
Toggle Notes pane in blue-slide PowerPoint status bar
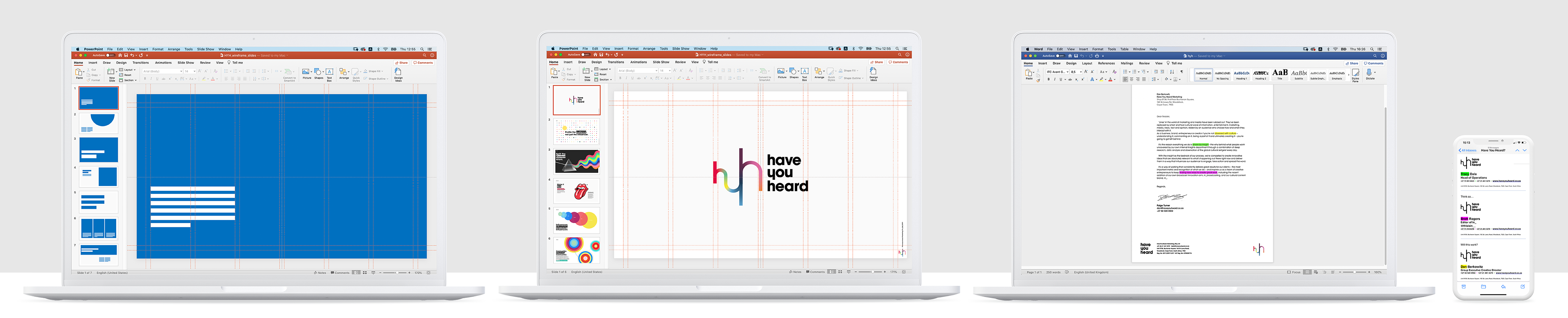[x=320, y=272]
